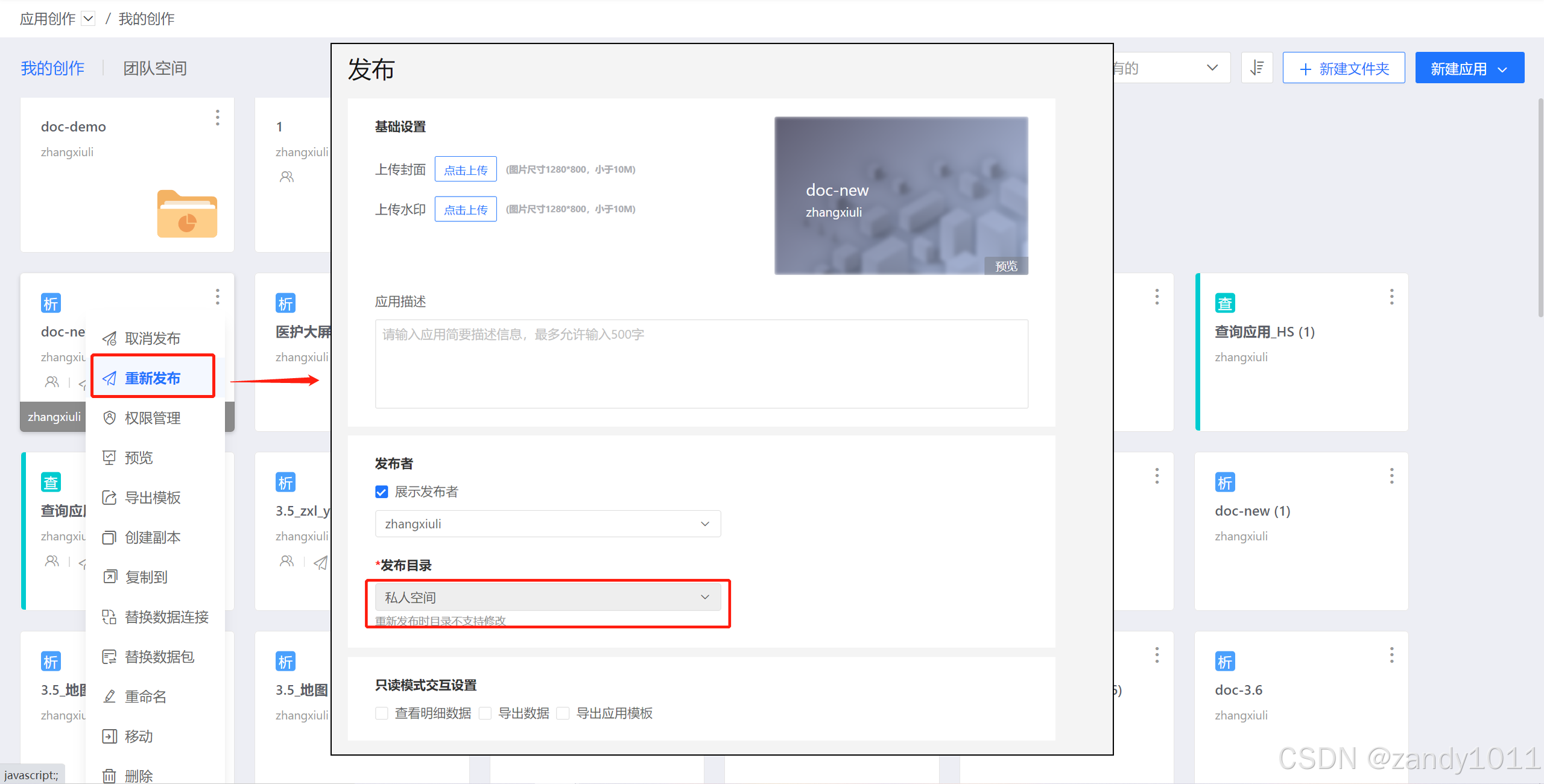The image size is (1544, 784).
Task: Click the sort order icon in toolbar
Action: click(1257, 68)
